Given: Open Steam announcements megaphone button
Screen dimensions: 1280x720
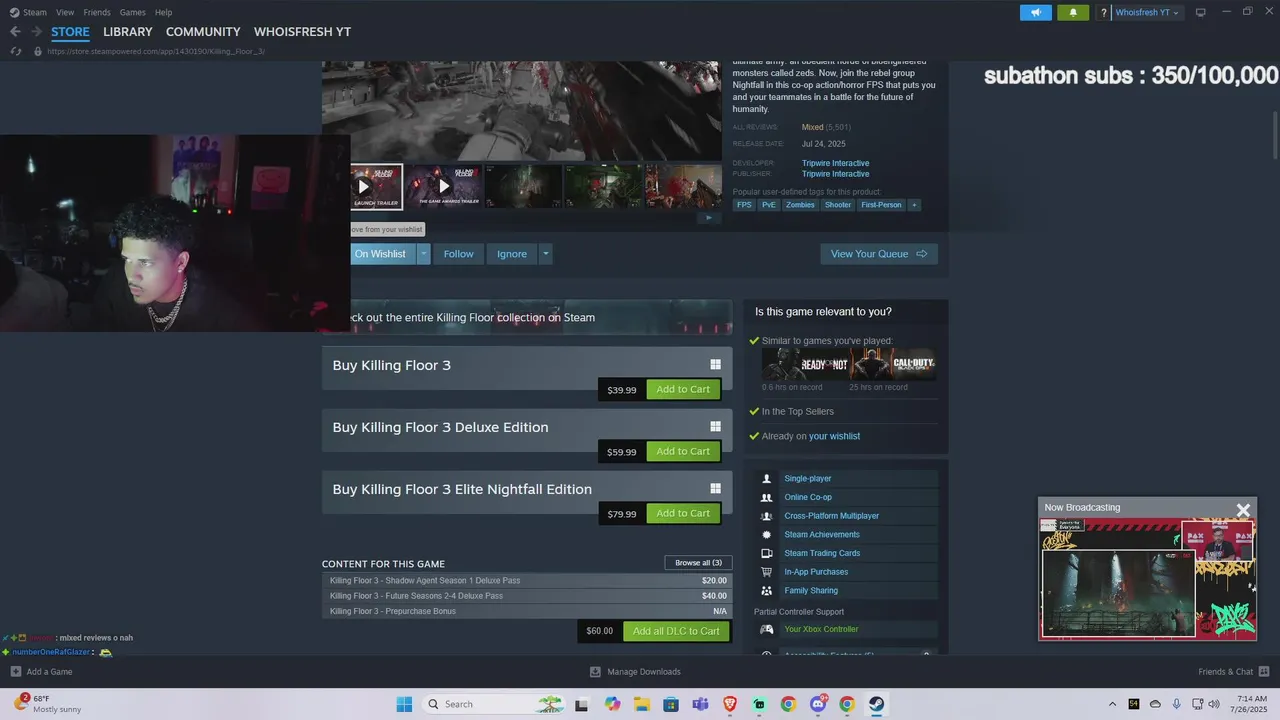Looking at the screenshot, I should (1036, 12).
